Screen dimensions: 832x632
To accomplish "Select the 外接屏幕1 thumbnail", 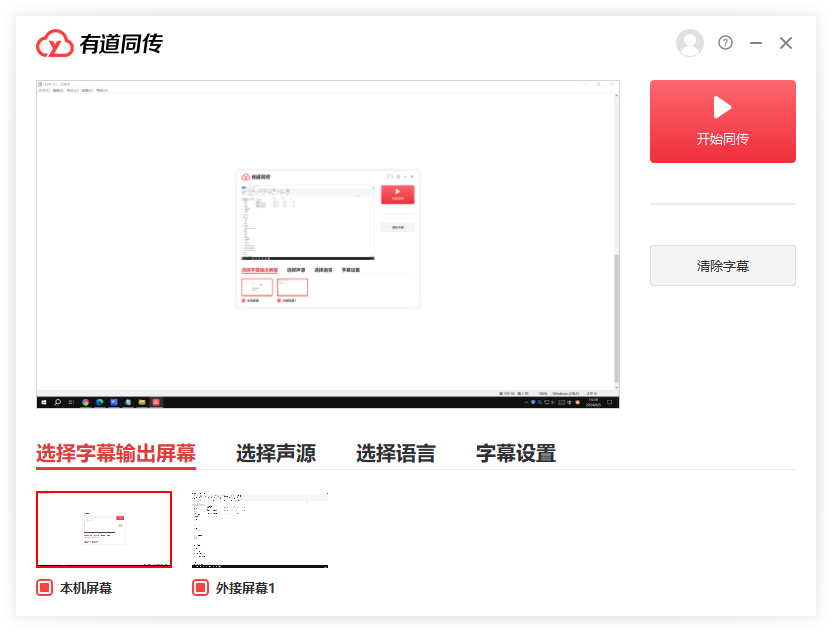I will point(260,529).
